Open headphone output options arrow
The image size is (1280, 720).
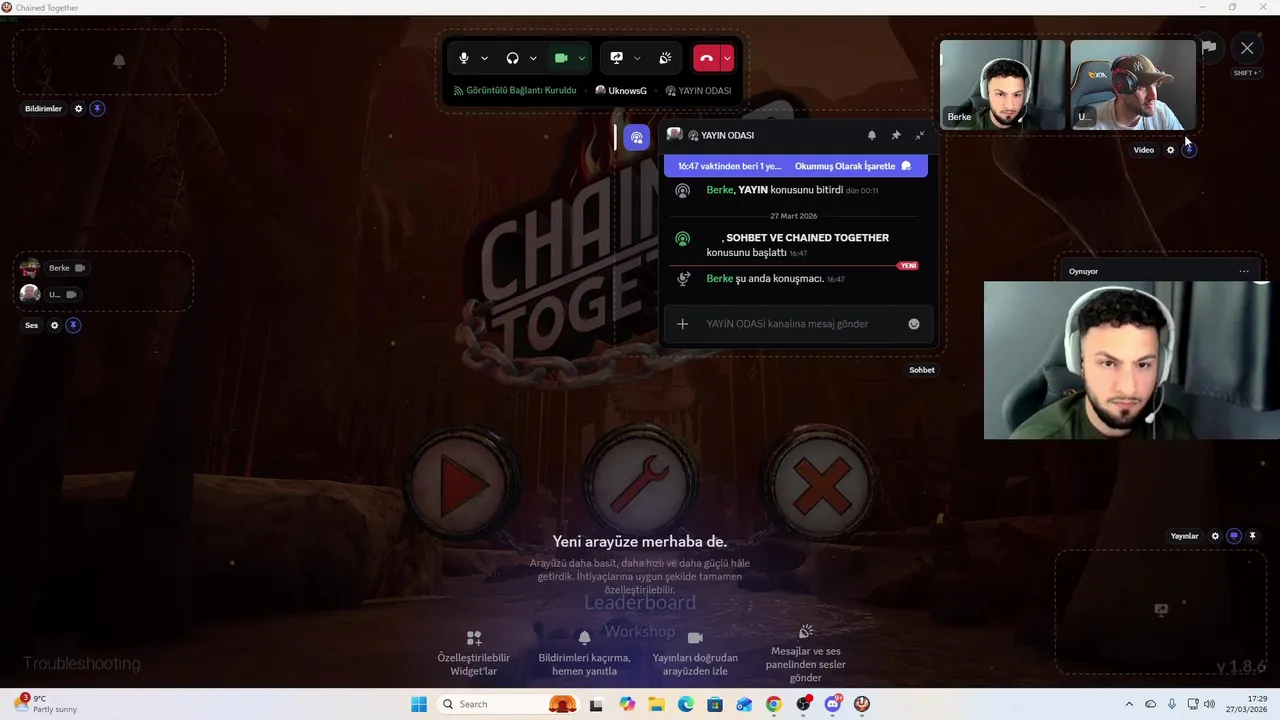pos(533,58)
